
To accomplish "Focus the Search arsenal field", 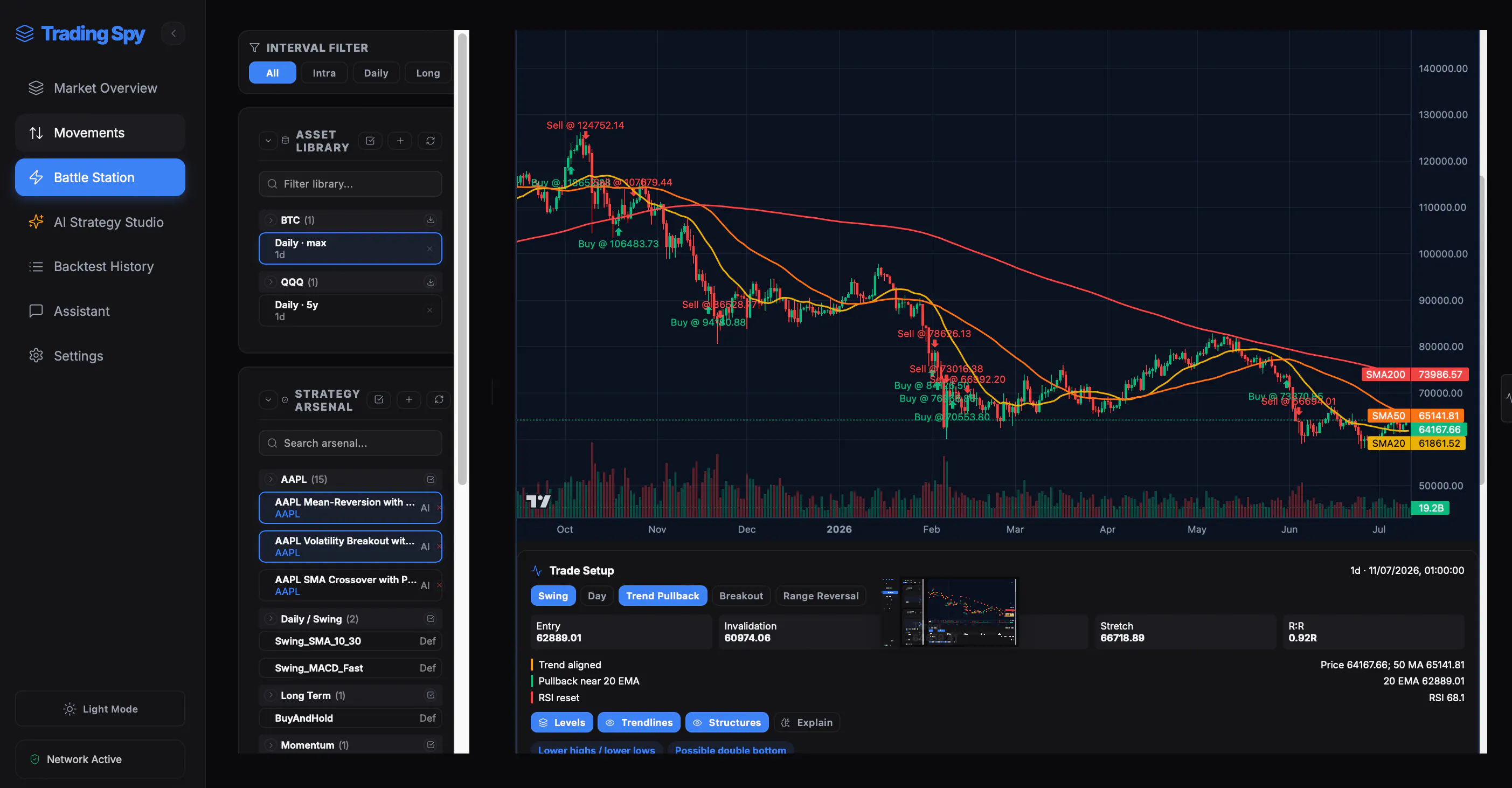I will (x=350, y=444).
